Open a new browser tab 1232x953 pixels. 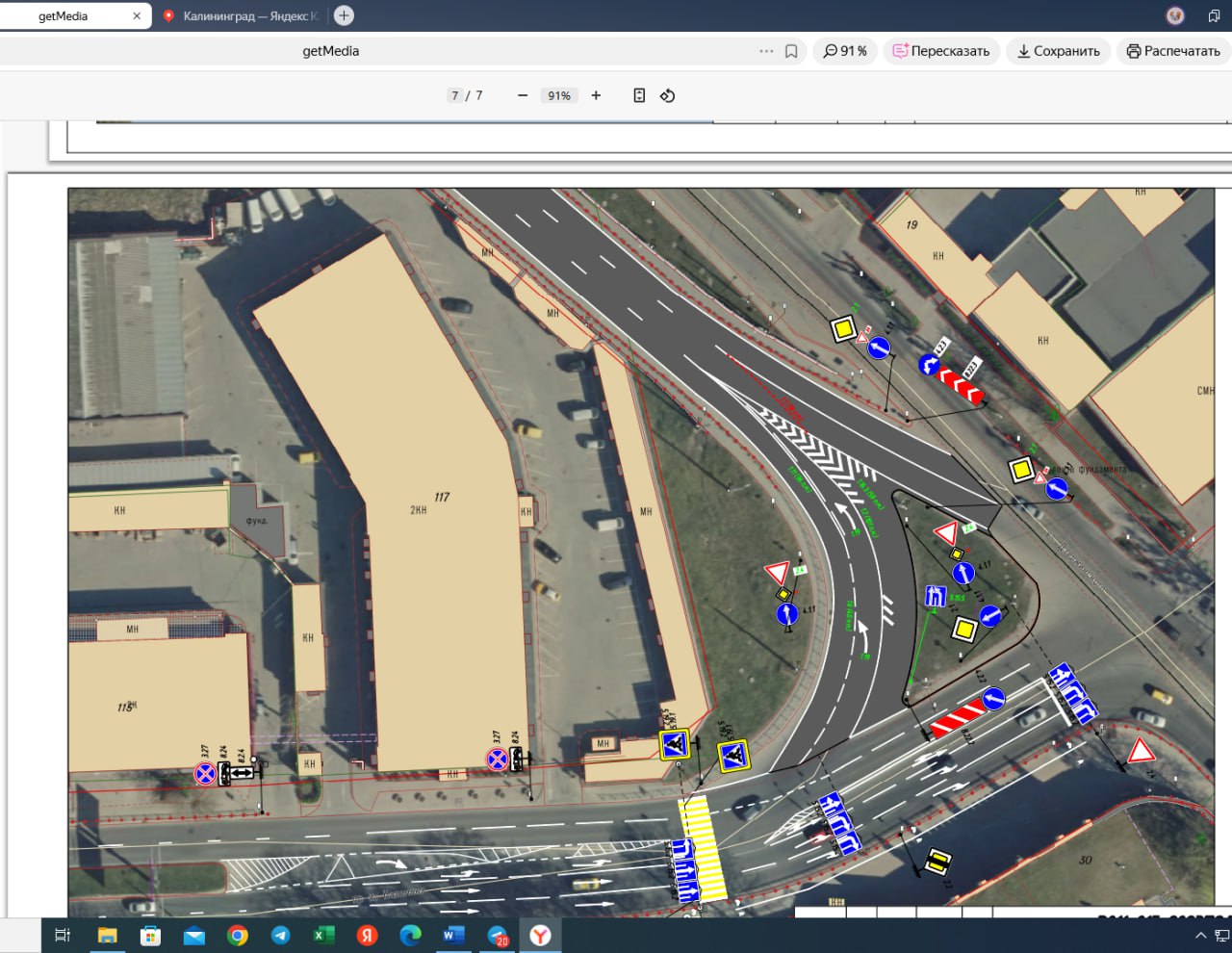point(344,15)
